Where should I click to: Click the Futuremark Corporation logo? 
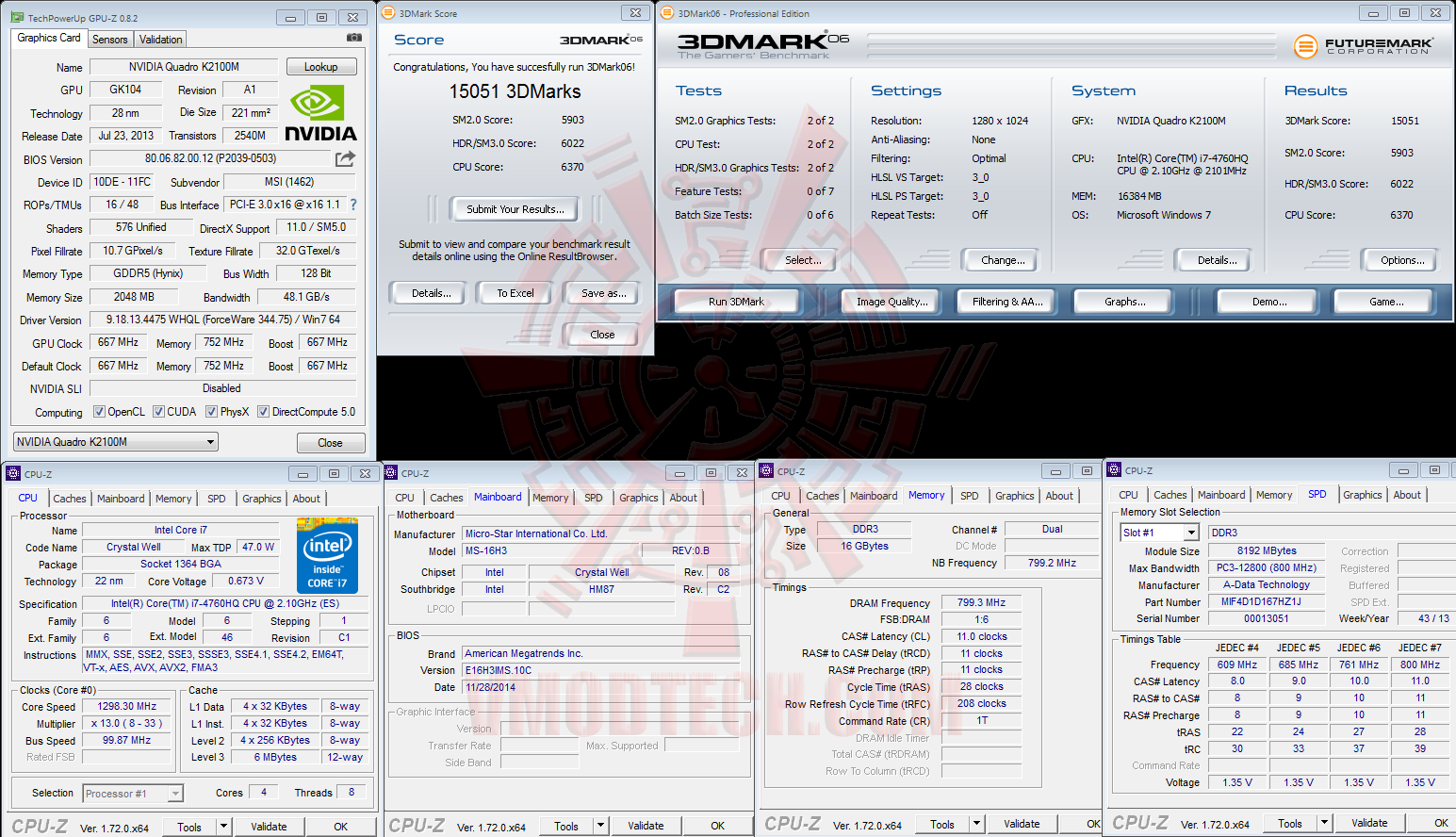click(x=1363, y=45)
